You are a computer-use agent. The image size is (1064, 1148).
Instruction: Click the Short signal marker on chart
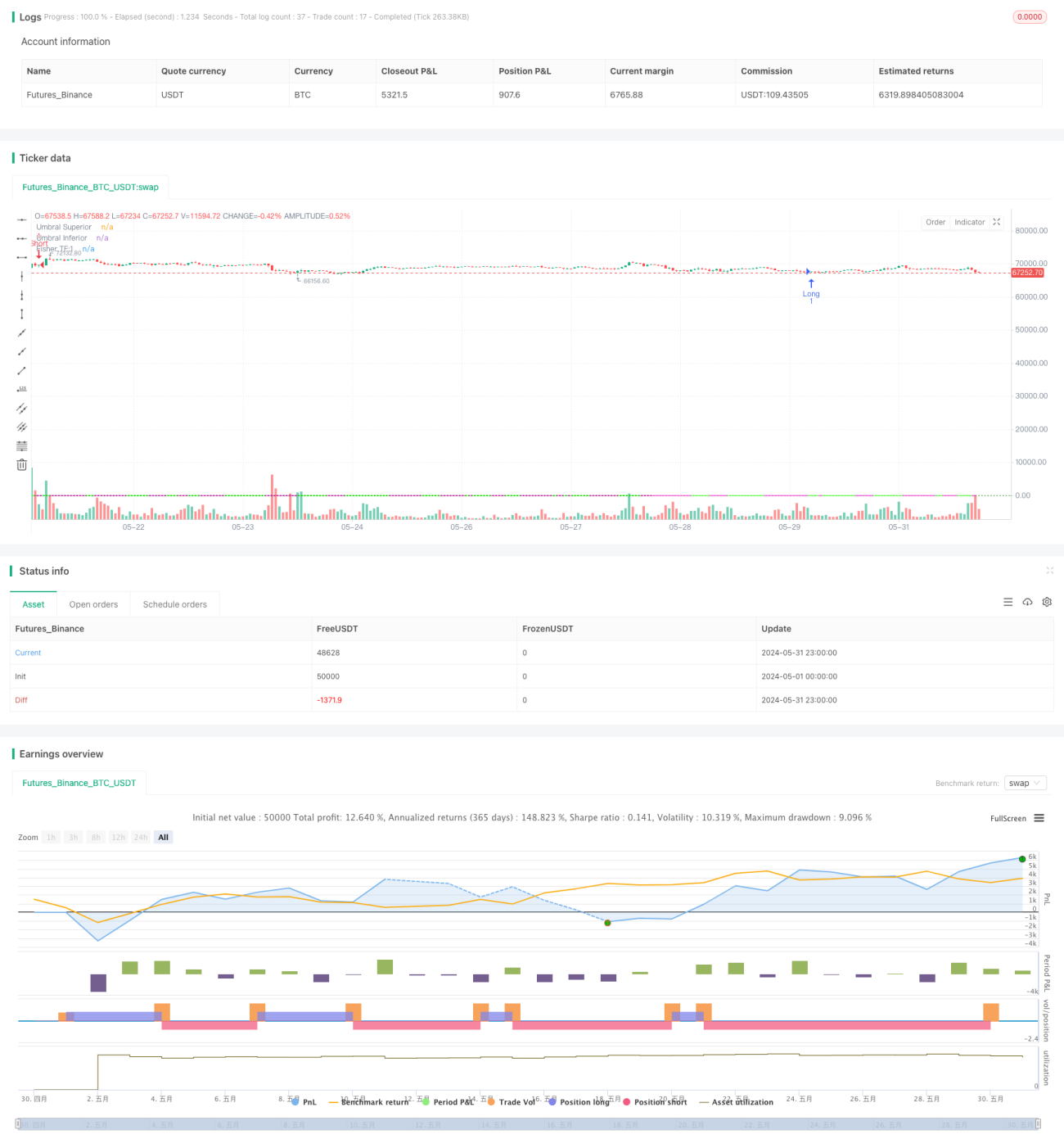pos(38,248)
